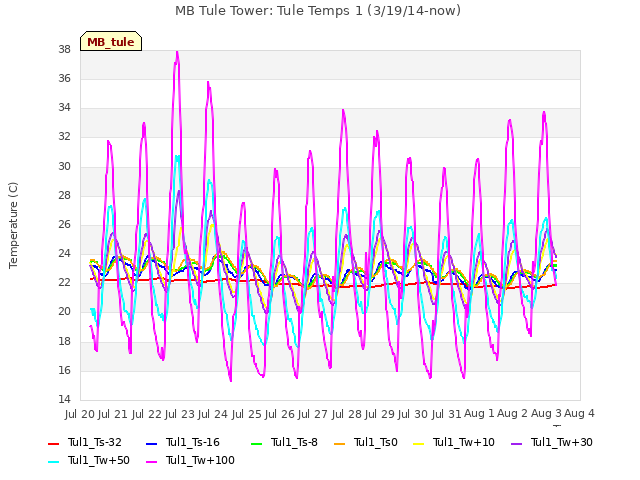Viewport: 640px width, 480px height.
Task: Click the 34 y-axis tick label
Action: [x=64, y=108]
